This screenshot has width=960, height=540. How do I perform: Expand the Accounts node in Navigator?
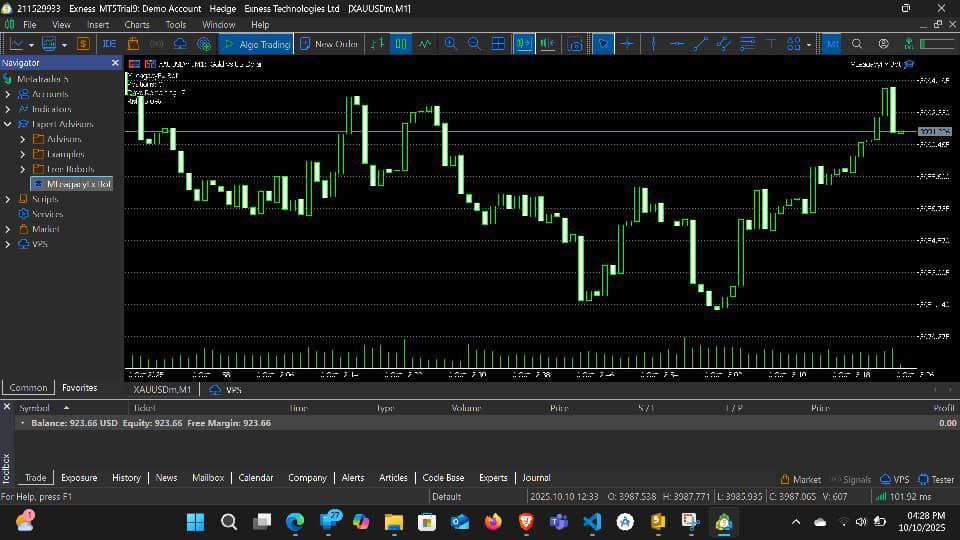tap(8, 94)
